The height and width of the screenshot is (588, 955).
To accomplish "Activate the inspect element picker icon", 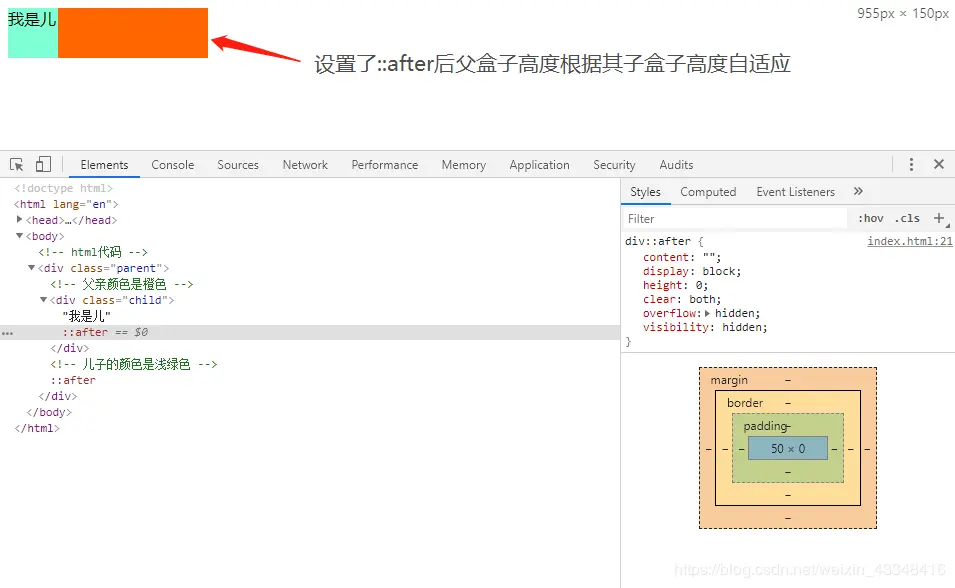I will coord(16,165).
